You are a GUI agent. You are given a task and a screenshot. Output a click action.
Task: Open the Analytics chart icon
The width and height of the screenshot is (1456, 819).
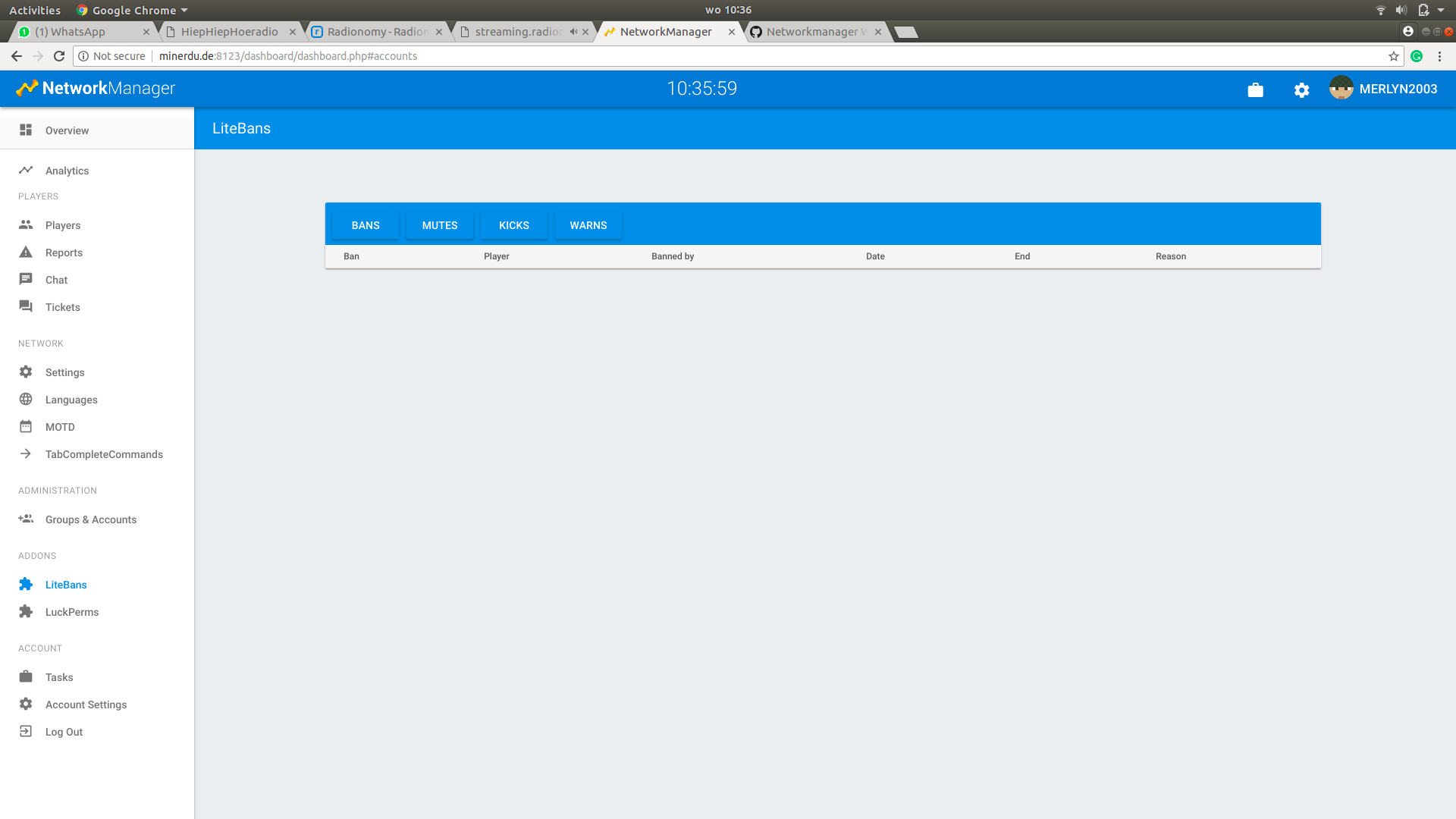click(x=26, y=170)
